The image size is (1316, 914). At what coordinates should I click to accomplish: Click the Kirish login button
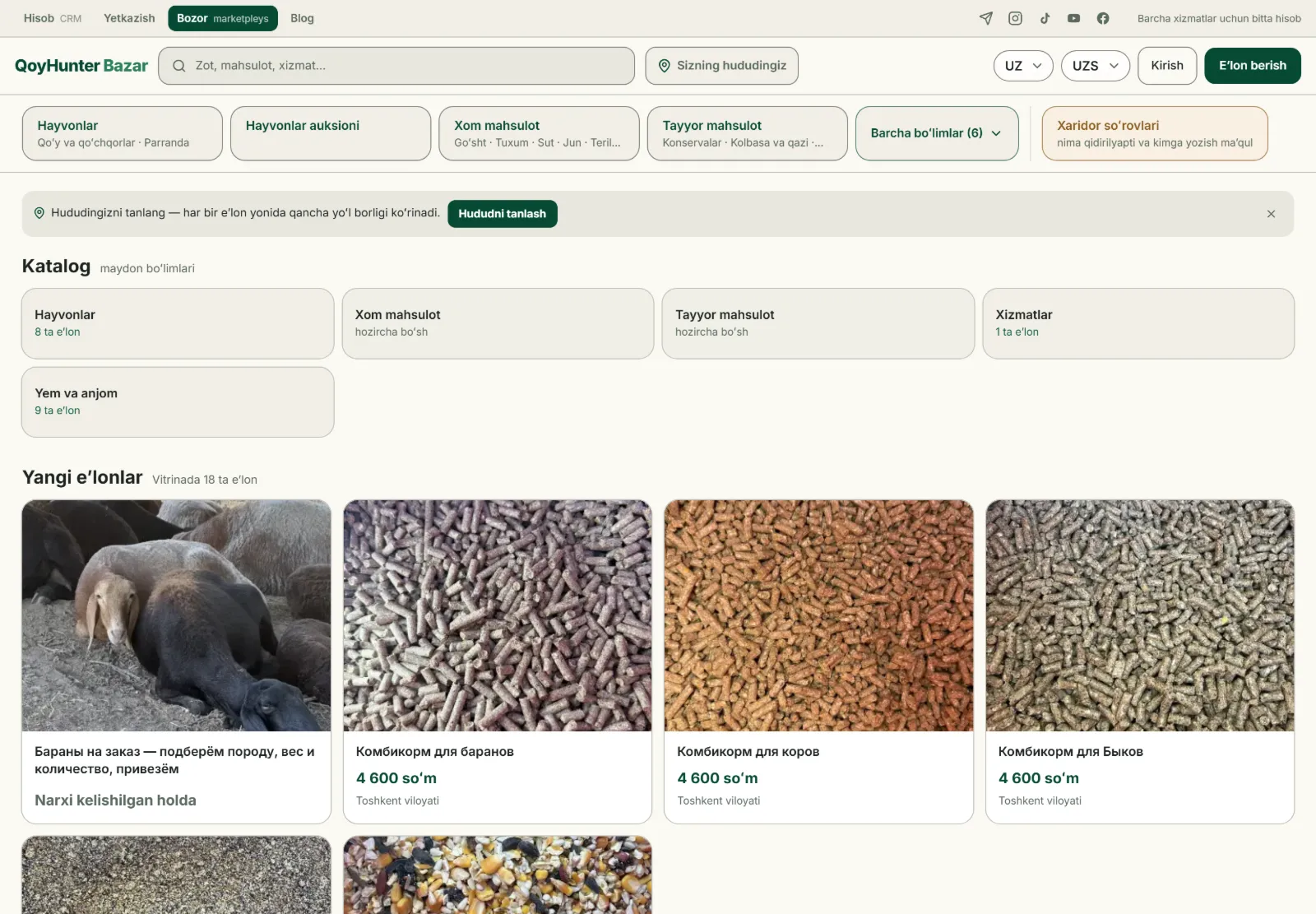(1167, 66)
